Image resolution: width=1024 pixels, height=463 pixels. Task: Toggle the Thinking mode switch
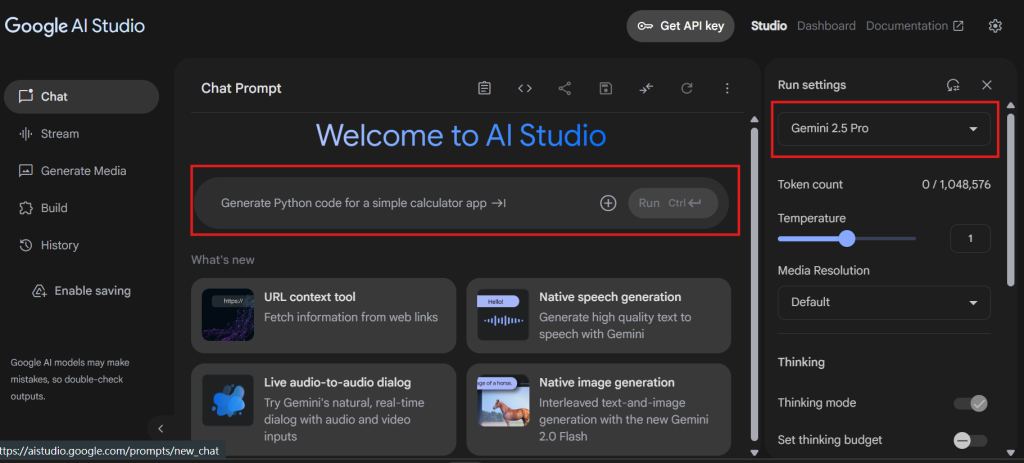click(970, 403)
